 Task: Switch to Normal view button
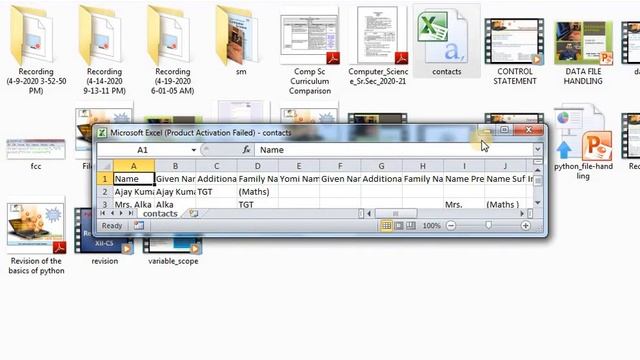tap(386, 225)
